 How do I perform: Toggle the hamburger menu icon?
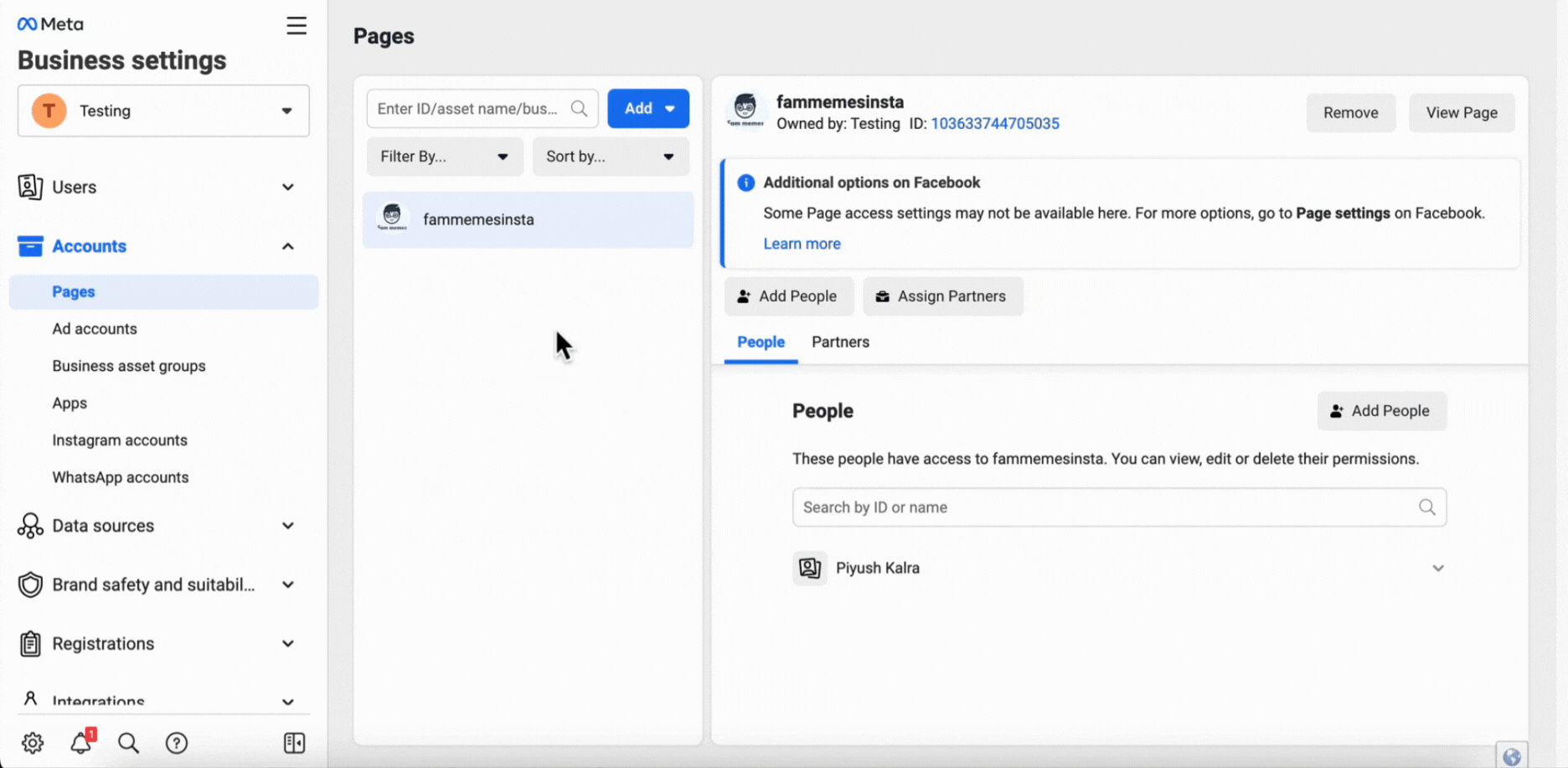297,25
